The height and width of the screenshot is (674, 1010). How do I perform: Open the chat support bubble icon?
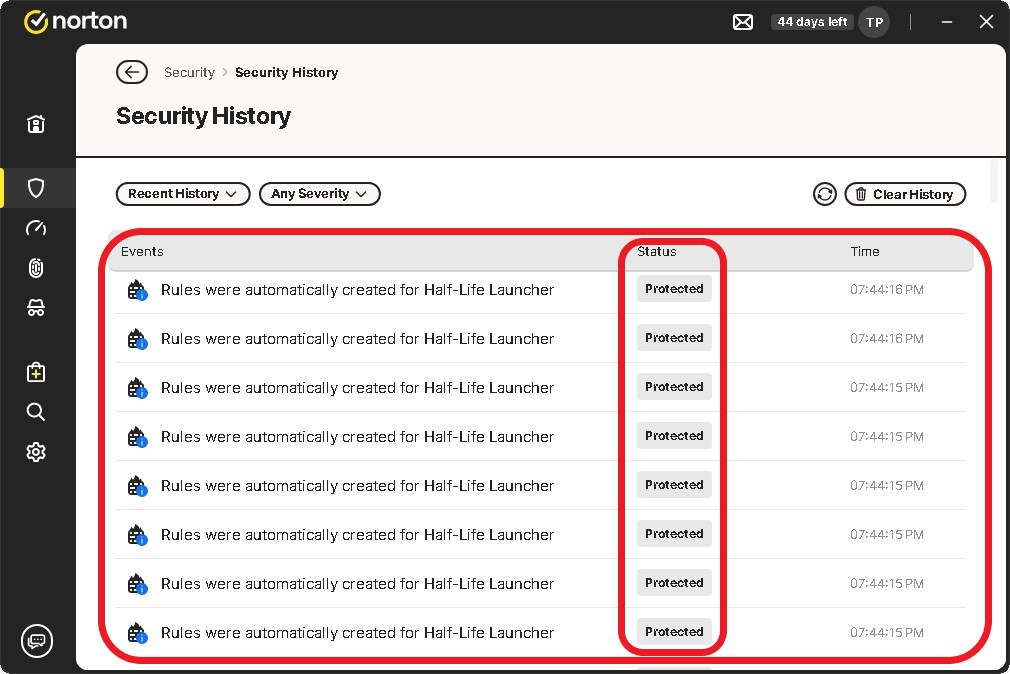pos(37,640)
